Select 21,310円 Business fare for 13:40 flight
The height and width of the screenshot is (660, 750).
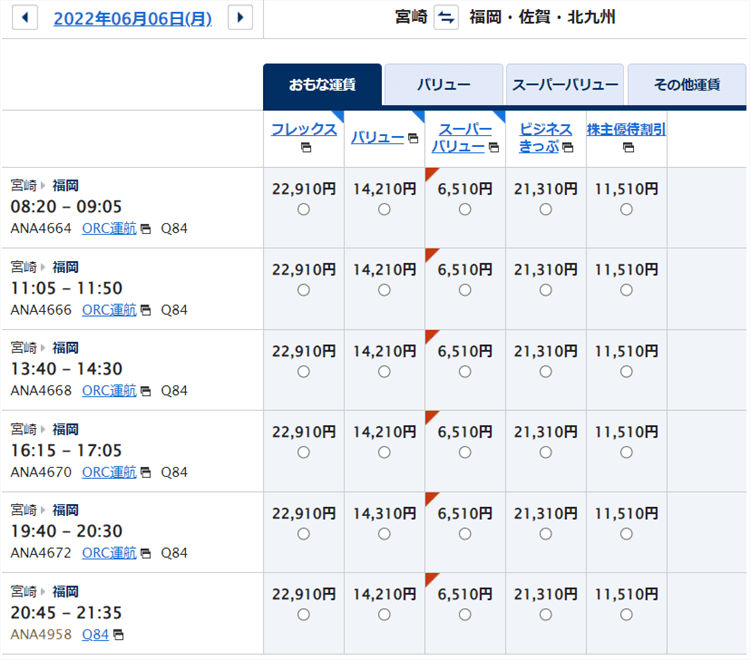(x=545, y=371)
